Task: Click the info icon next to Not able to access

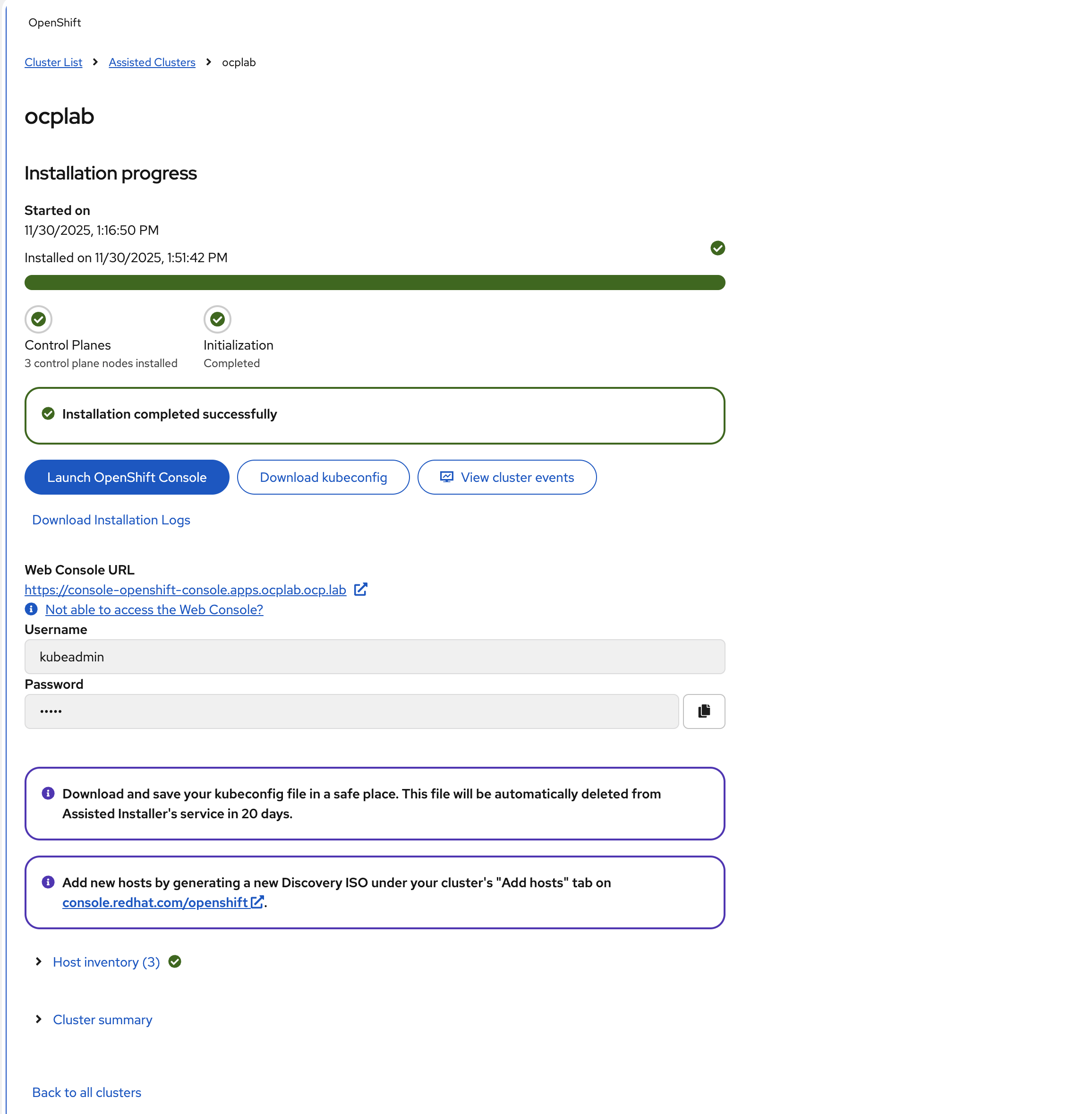Action: pyautogui.click(x=32, y=609)
